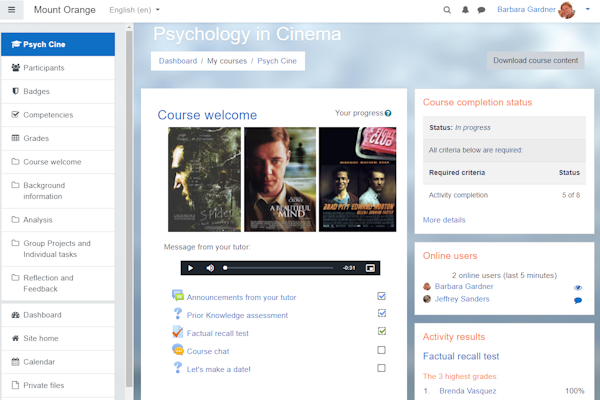Select Psych Cine in the sidebar
Screen dimensions: 600x400
[x=58, y=44]
